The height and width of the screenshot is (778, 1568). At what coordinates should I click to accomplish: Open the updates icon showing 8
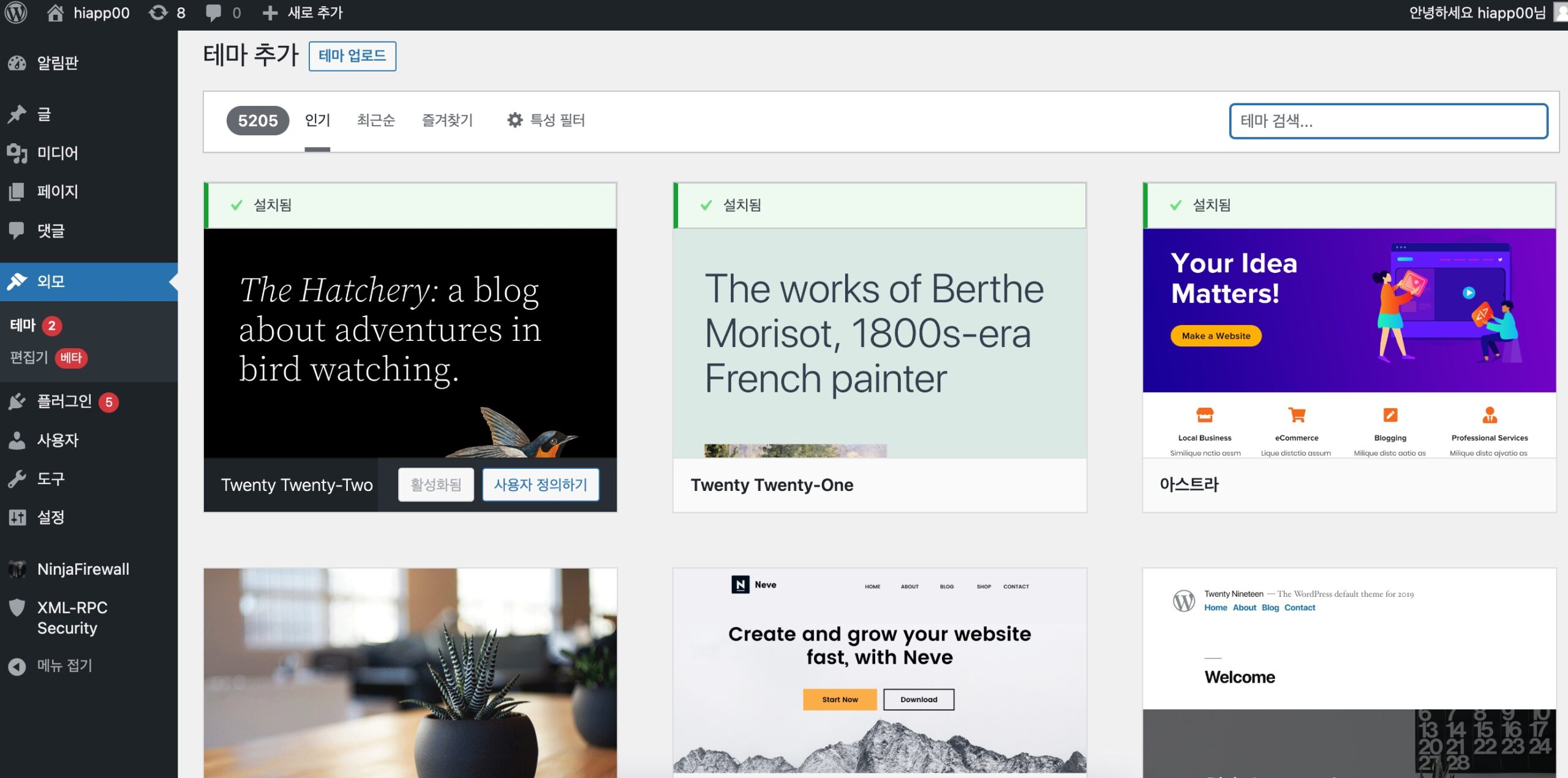pyautogui.click(x=158, y=13)
